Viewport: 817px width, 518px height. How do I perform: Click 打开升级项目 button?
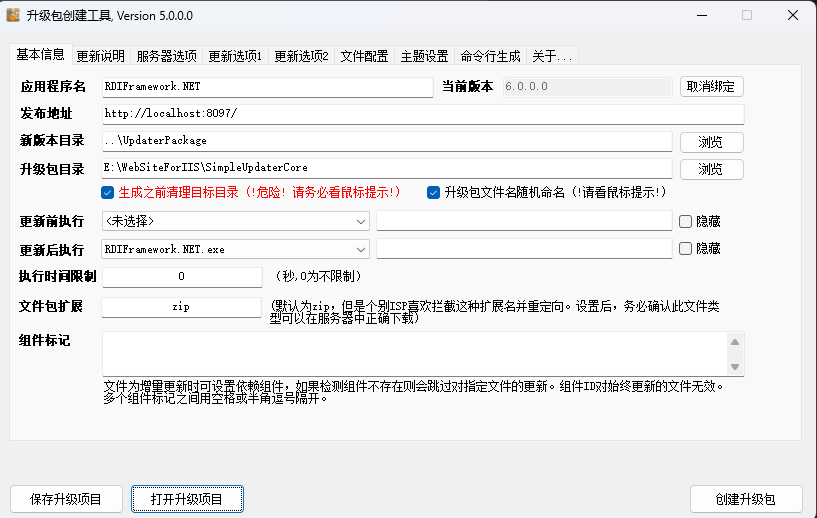pos(187,499)
